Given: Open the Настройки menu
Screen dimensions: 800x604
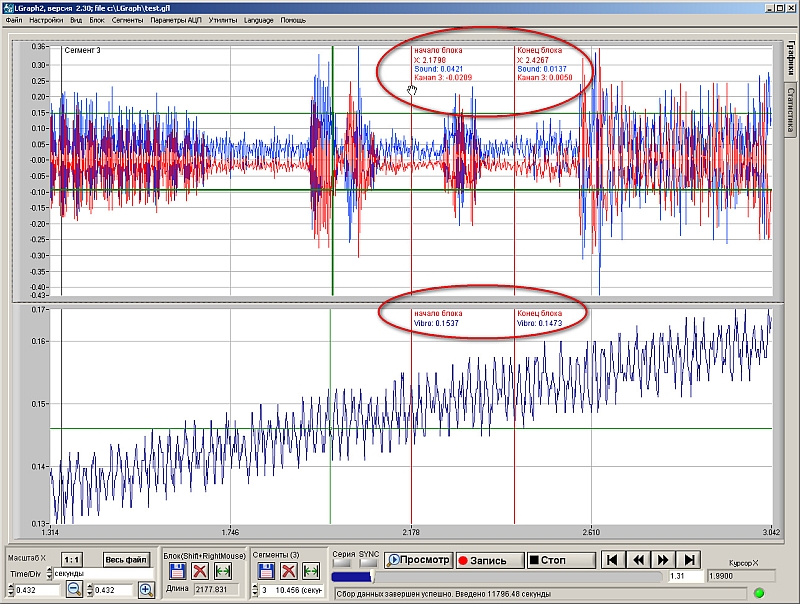Looking at the screenshot, I should point(46,20).
